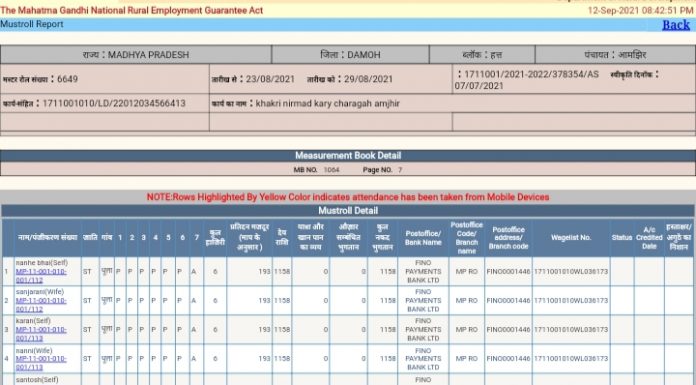Screen dimensions: 696x385
Task: Open karan's registration number link
Action: click(41, 334)
